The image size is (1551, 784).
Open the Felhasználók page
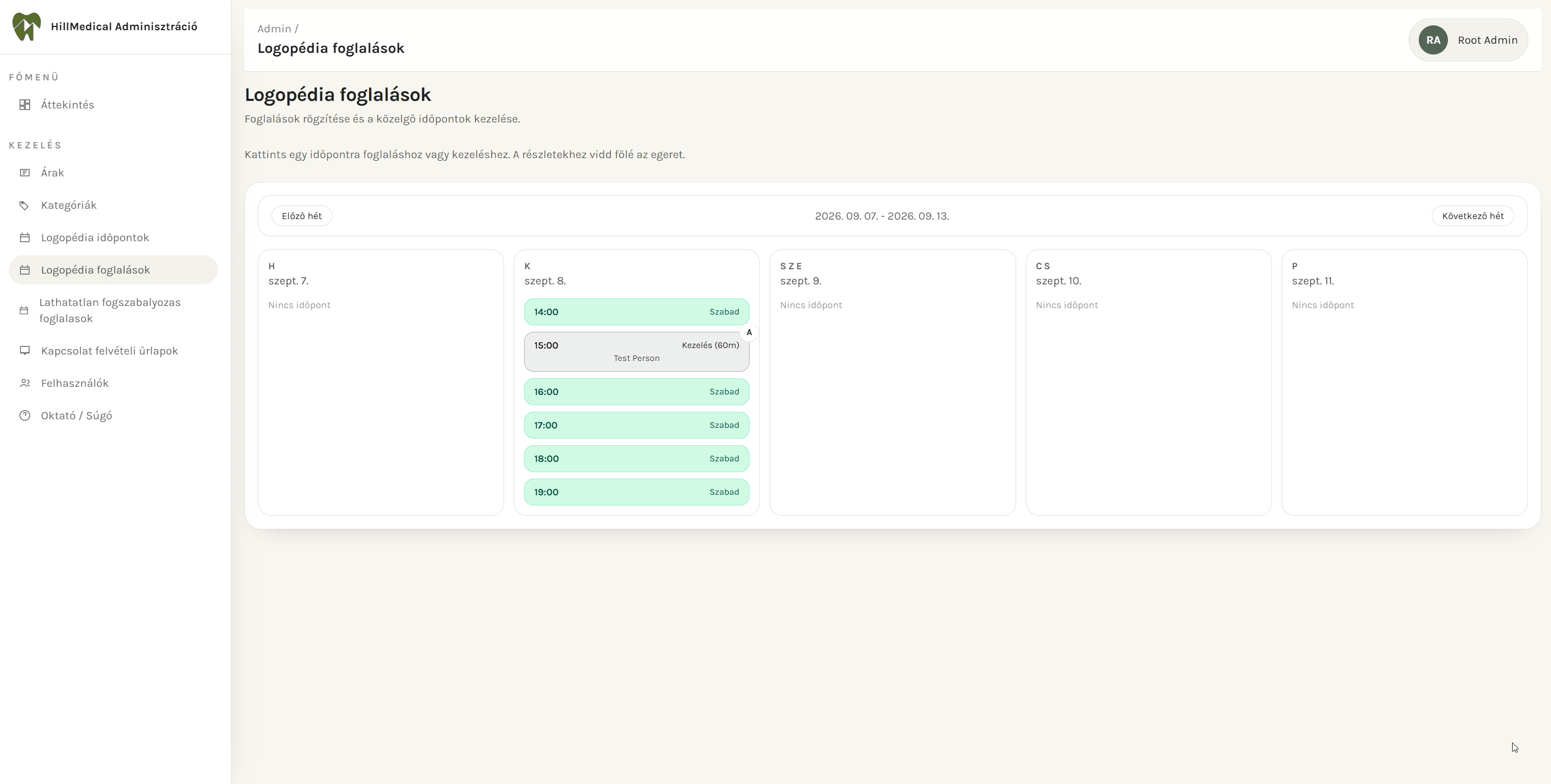113,384
